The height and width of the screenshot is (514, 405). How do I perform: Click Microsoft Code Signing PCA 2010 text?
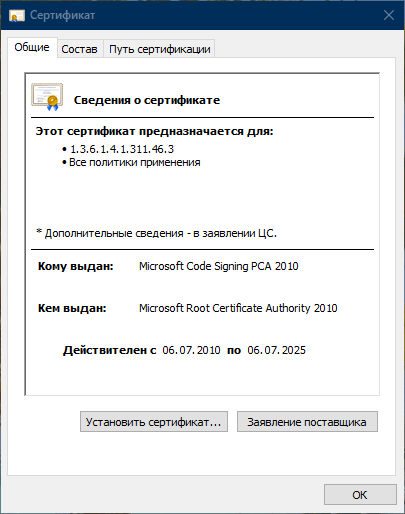219,266
